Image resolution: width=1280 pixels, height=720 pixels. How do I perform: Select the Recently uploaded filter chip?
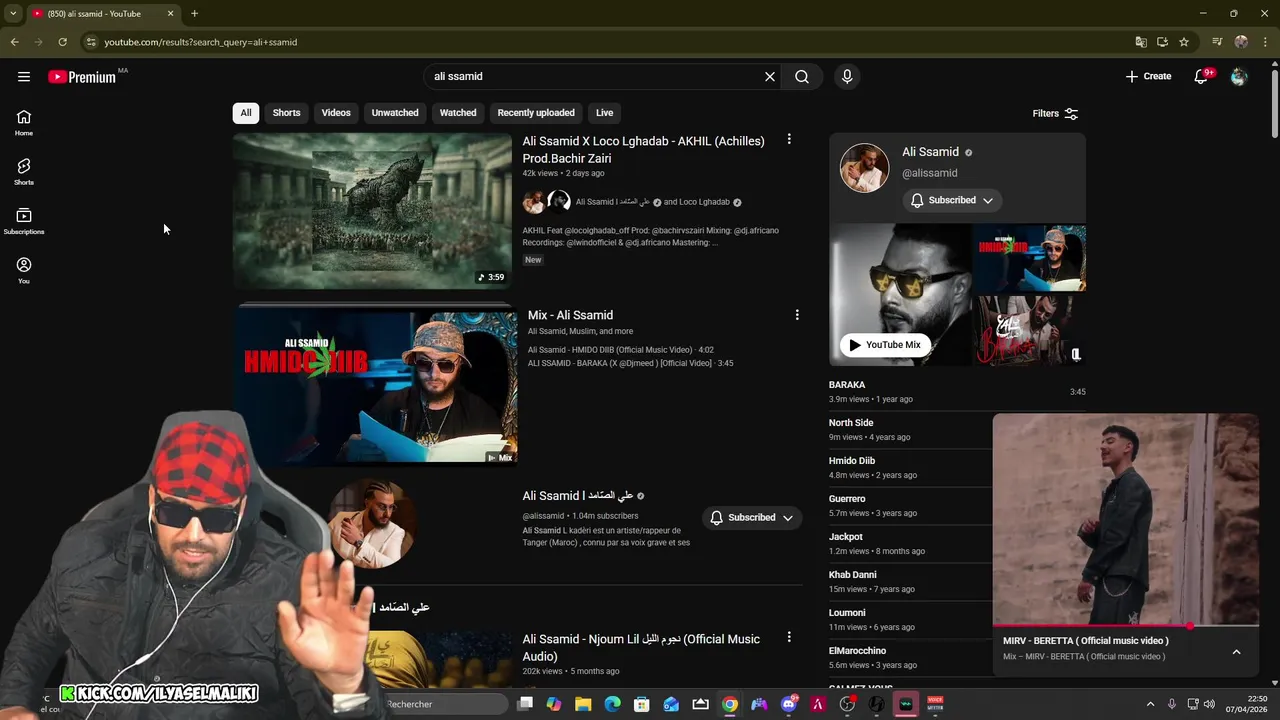[536, 113]
